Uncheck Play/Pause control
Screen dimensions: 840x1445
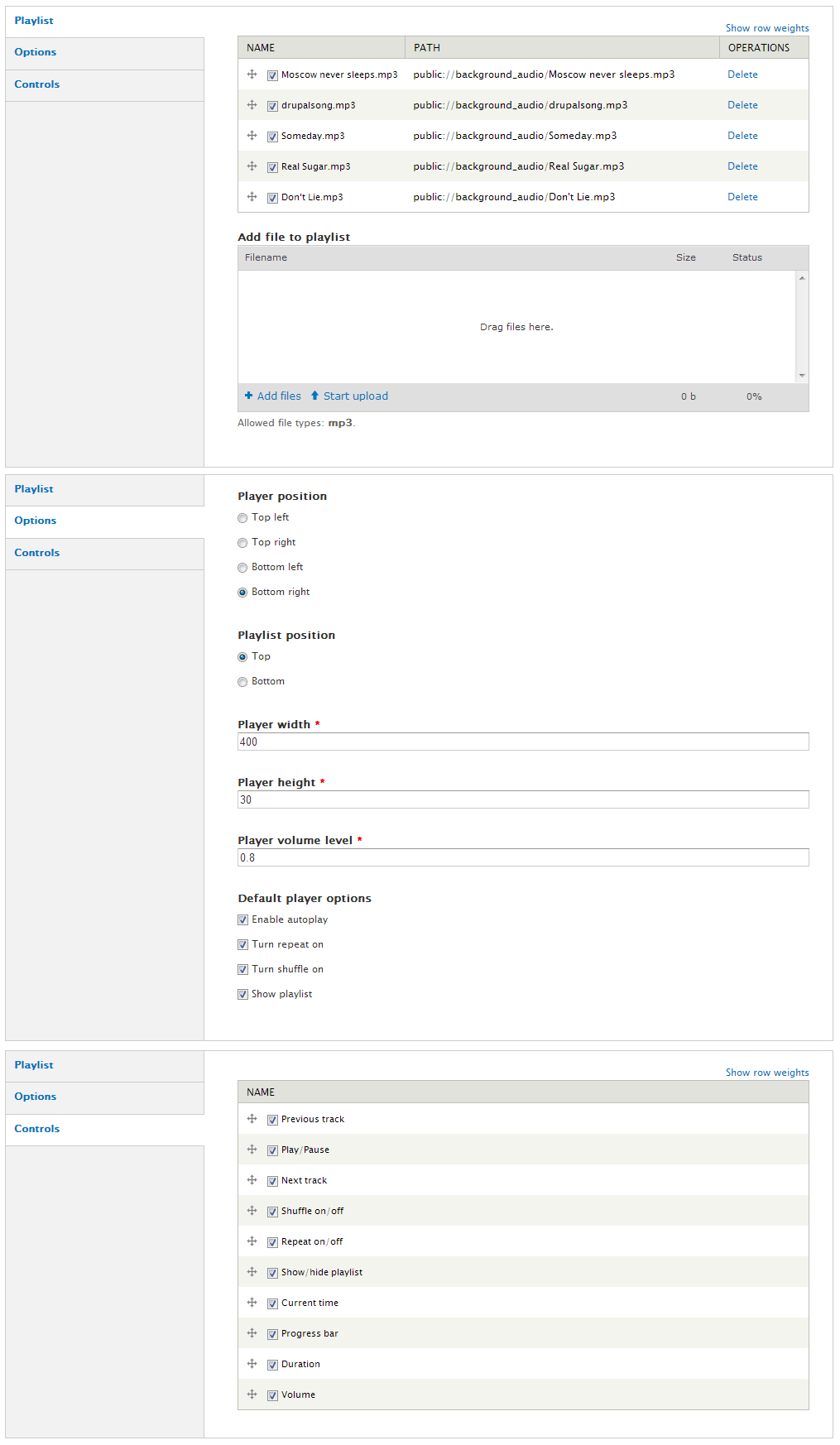pos(272,1150)
